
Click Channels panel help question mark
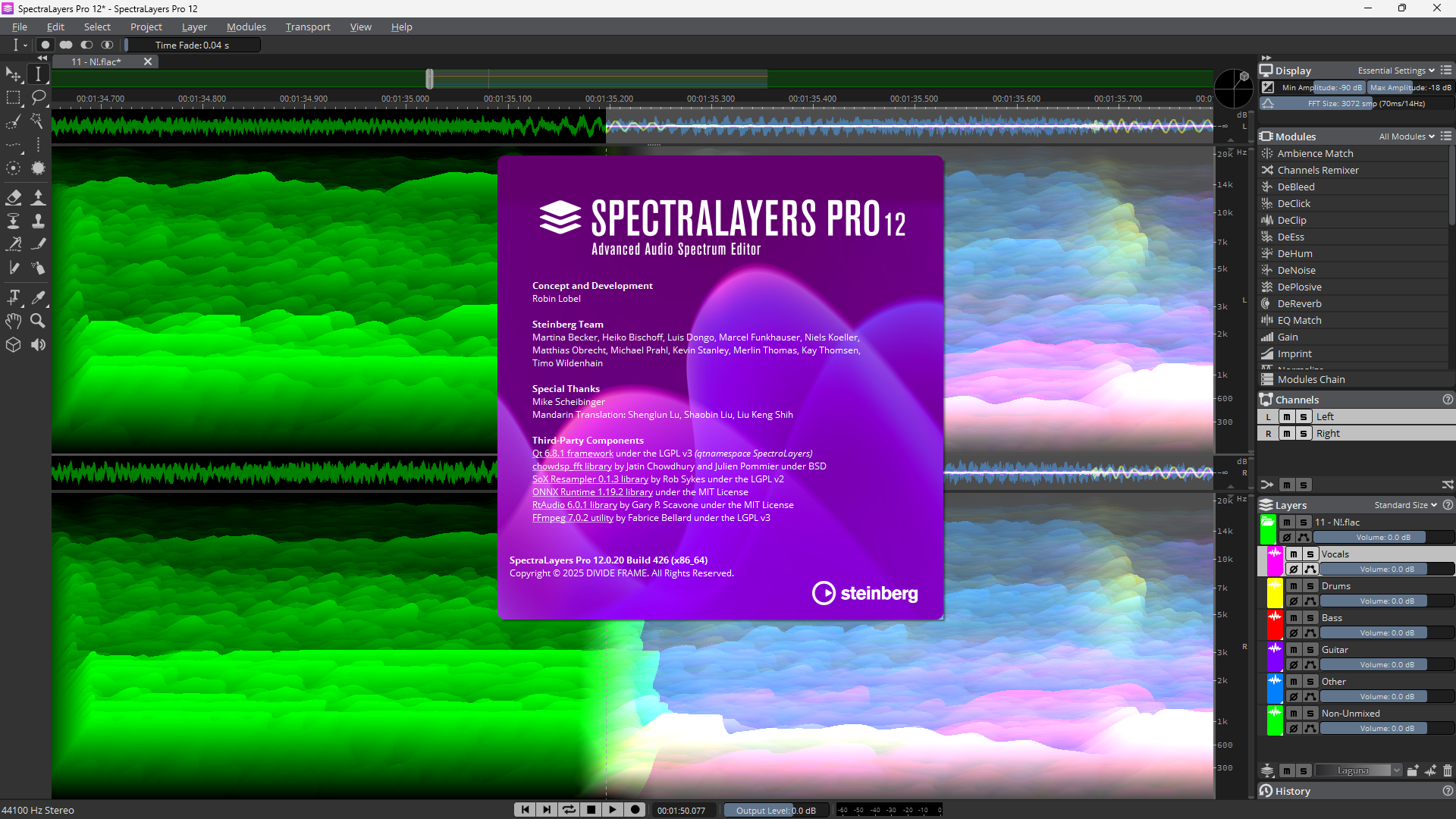(1448, 400)
